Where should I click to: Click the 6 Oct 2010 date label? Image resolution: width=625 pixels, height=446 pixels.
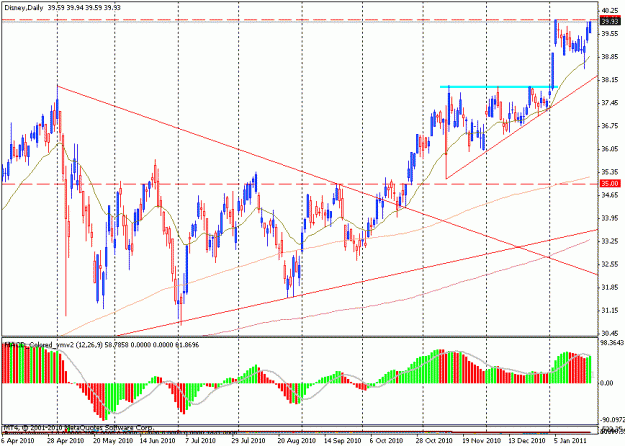[x=388, y=441]
